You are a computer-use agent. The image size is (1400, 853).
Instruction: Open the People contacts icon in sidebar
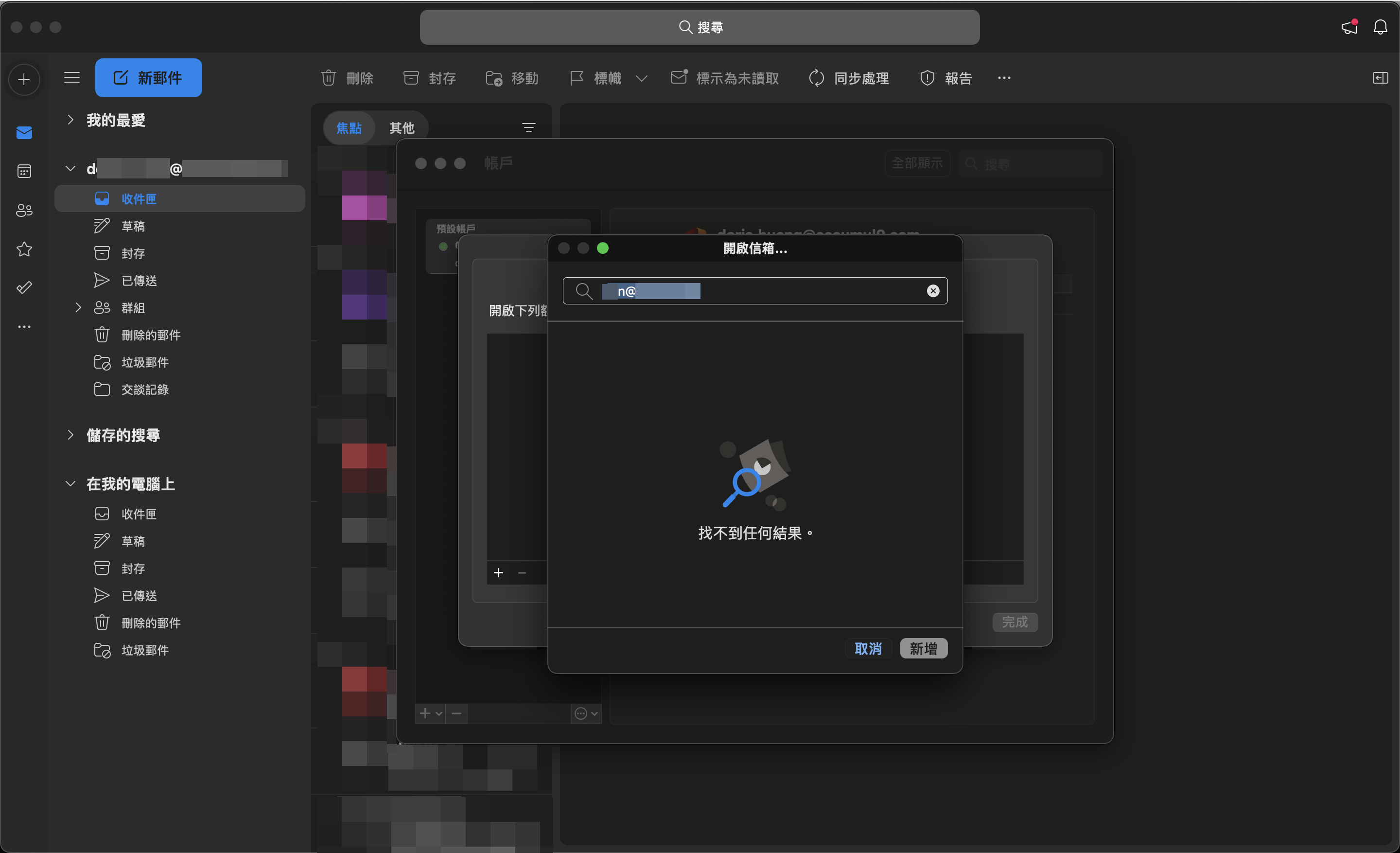pos(24,210)
